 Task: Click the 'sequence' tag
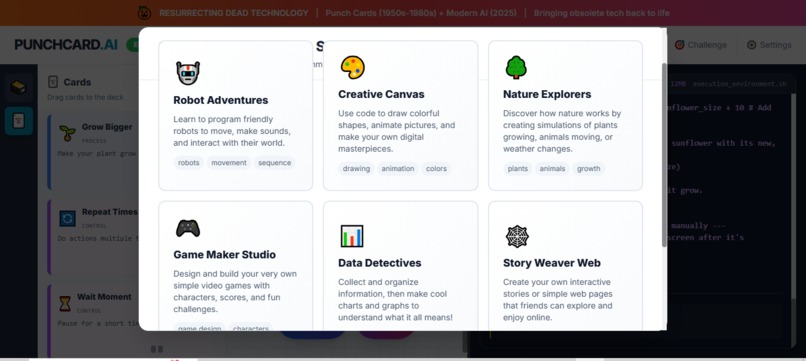point(274,163)
